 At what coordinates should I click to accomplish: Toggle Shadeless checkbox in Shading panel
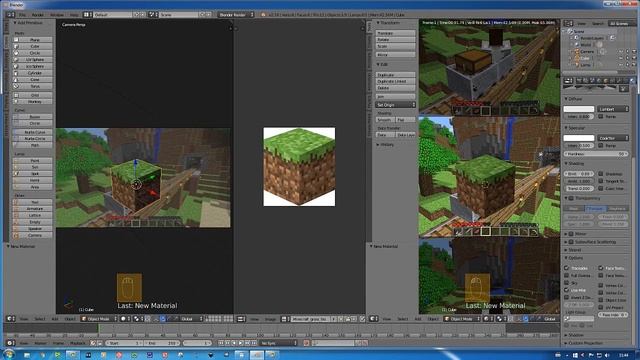(601, 174)
